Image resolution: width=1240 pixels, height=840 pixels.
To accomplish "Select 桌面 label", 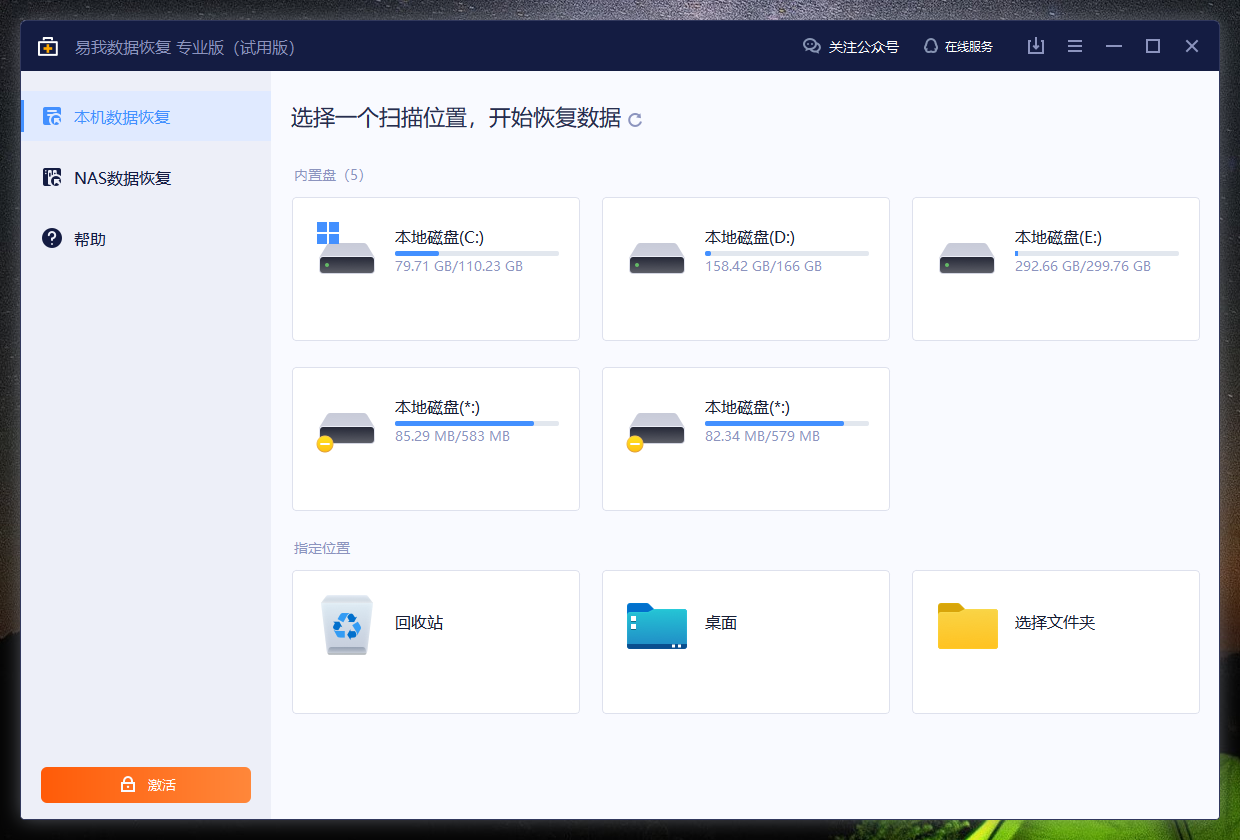I will [721, 622].
